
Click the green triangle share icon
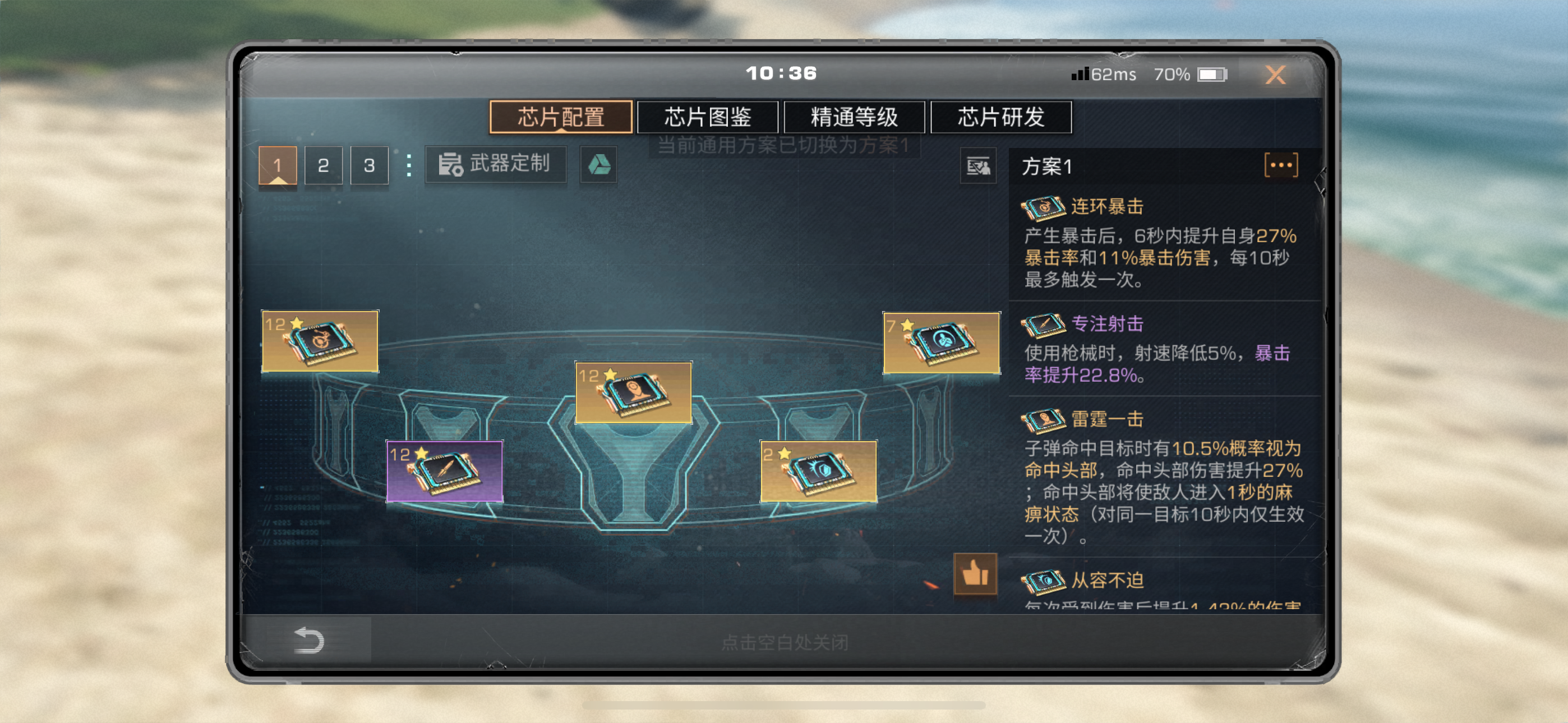(x=598, y=165)
